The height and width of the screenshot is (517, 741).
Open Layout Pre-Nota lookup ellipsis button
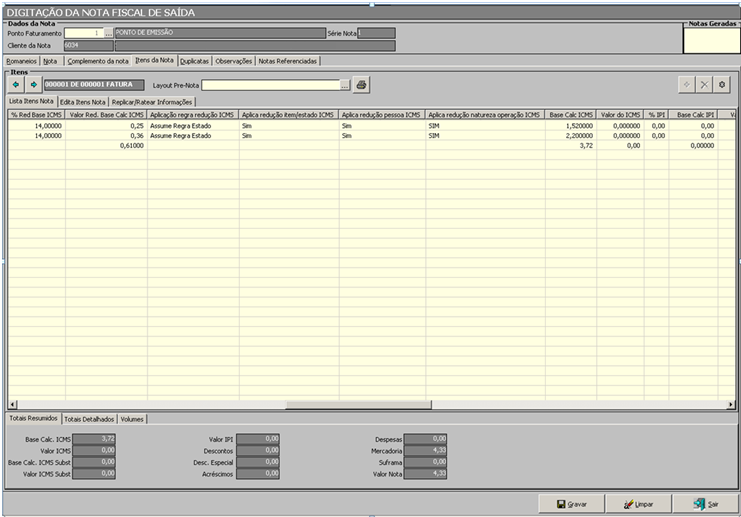(344, 85)
